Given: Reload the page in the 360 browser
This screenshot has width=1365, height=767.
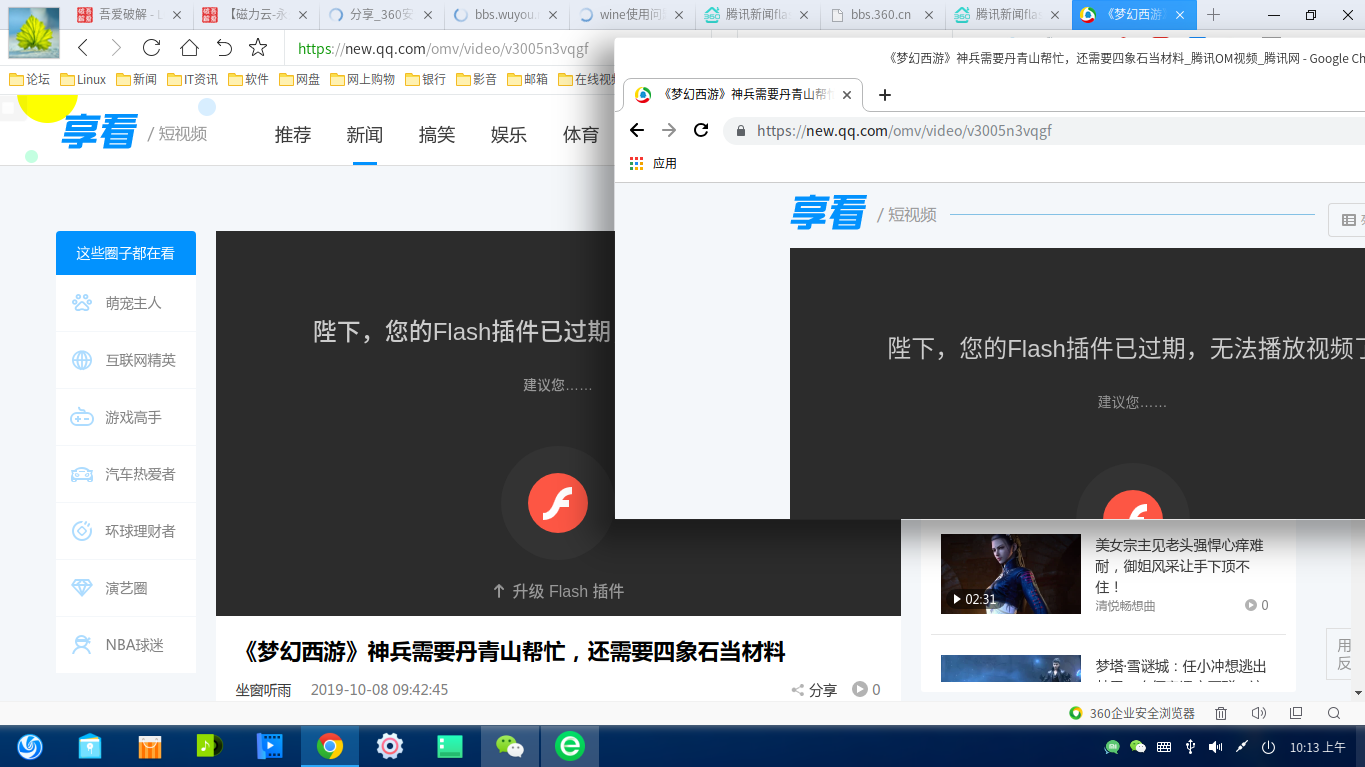Looking at the screenshot, I should pos(151,48).
